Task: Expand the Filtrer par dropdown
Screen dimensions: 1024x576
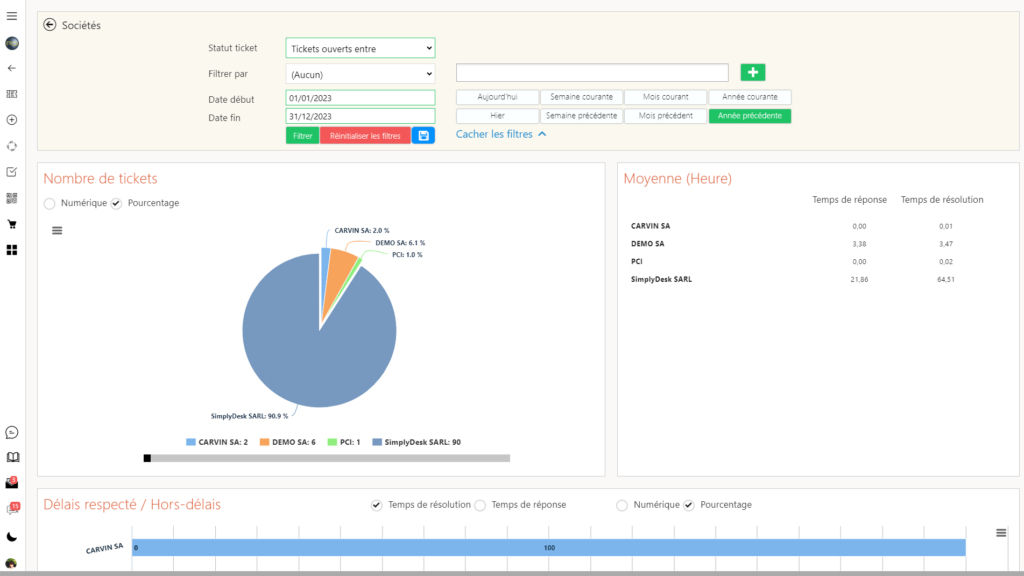Action: point(360,74)
